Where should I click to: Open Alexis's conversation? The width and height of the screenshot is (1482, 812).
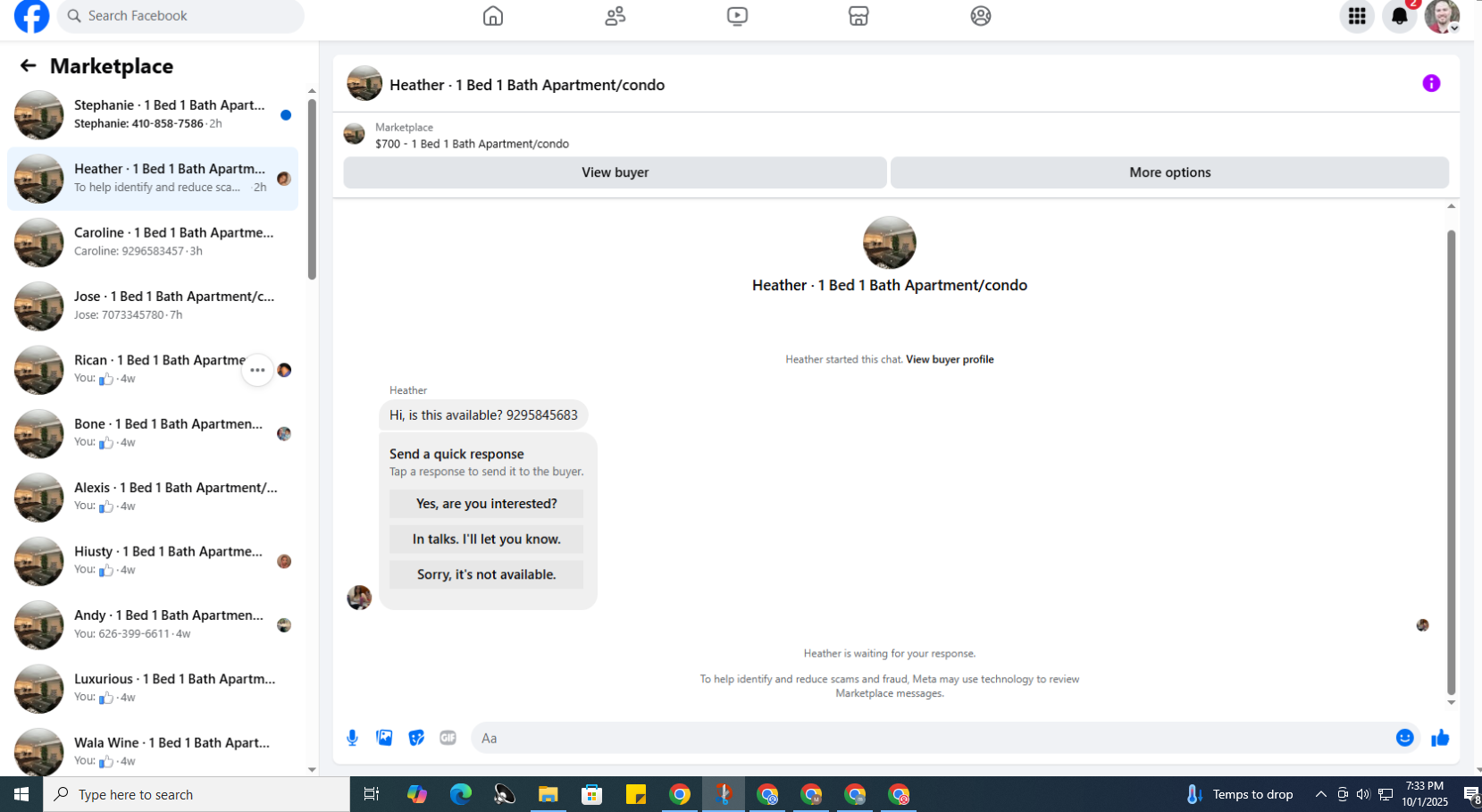[x=153, y=498]
